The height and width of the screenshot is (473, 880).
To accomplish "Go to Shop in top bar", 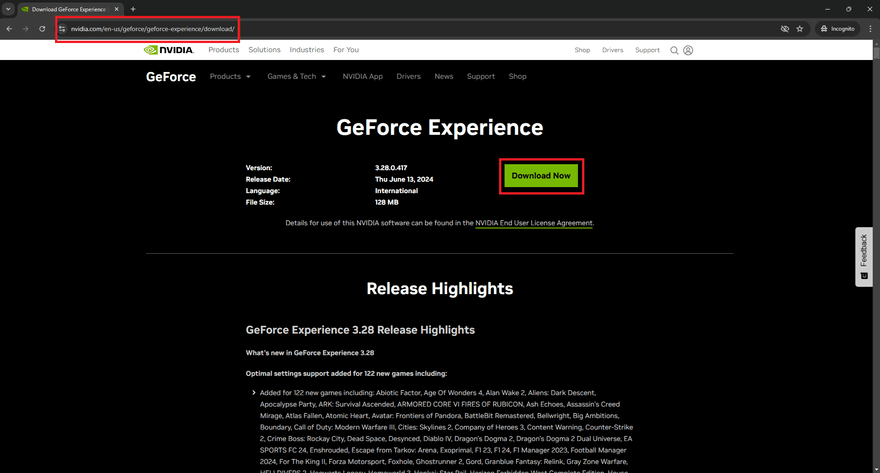I will click(x=582, y=50).
